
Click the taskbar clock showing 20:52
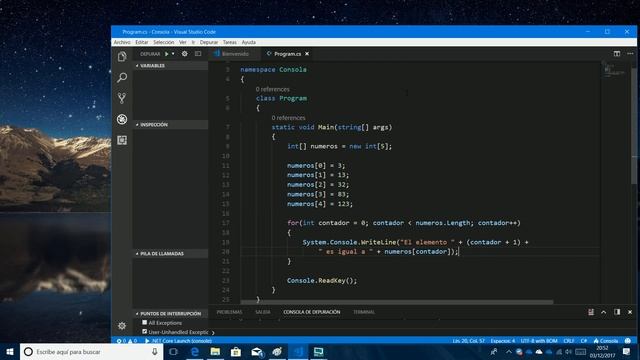(602, 352)
